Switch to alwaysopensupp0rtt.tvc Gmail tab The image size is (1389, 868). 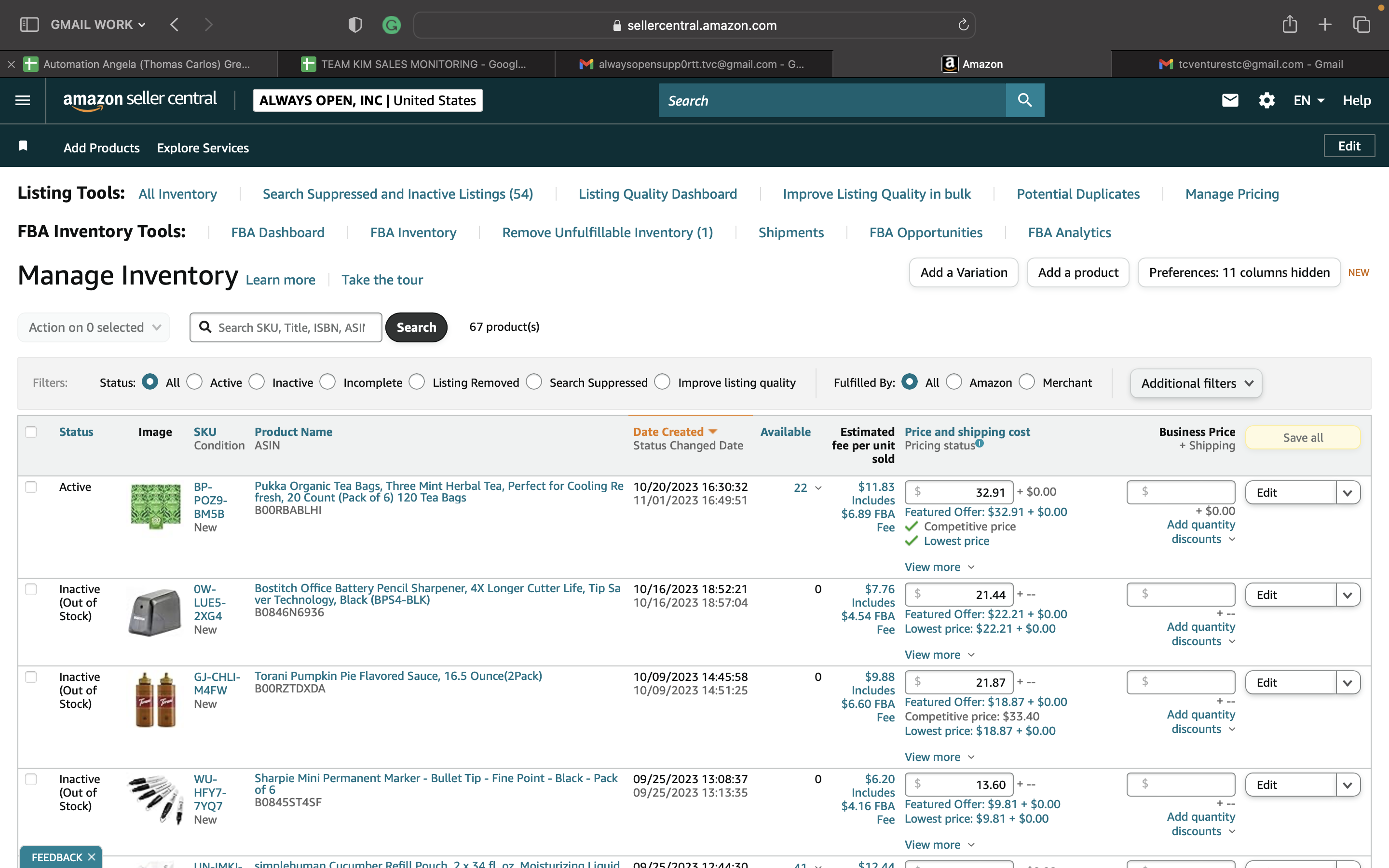tap(694, 64)
